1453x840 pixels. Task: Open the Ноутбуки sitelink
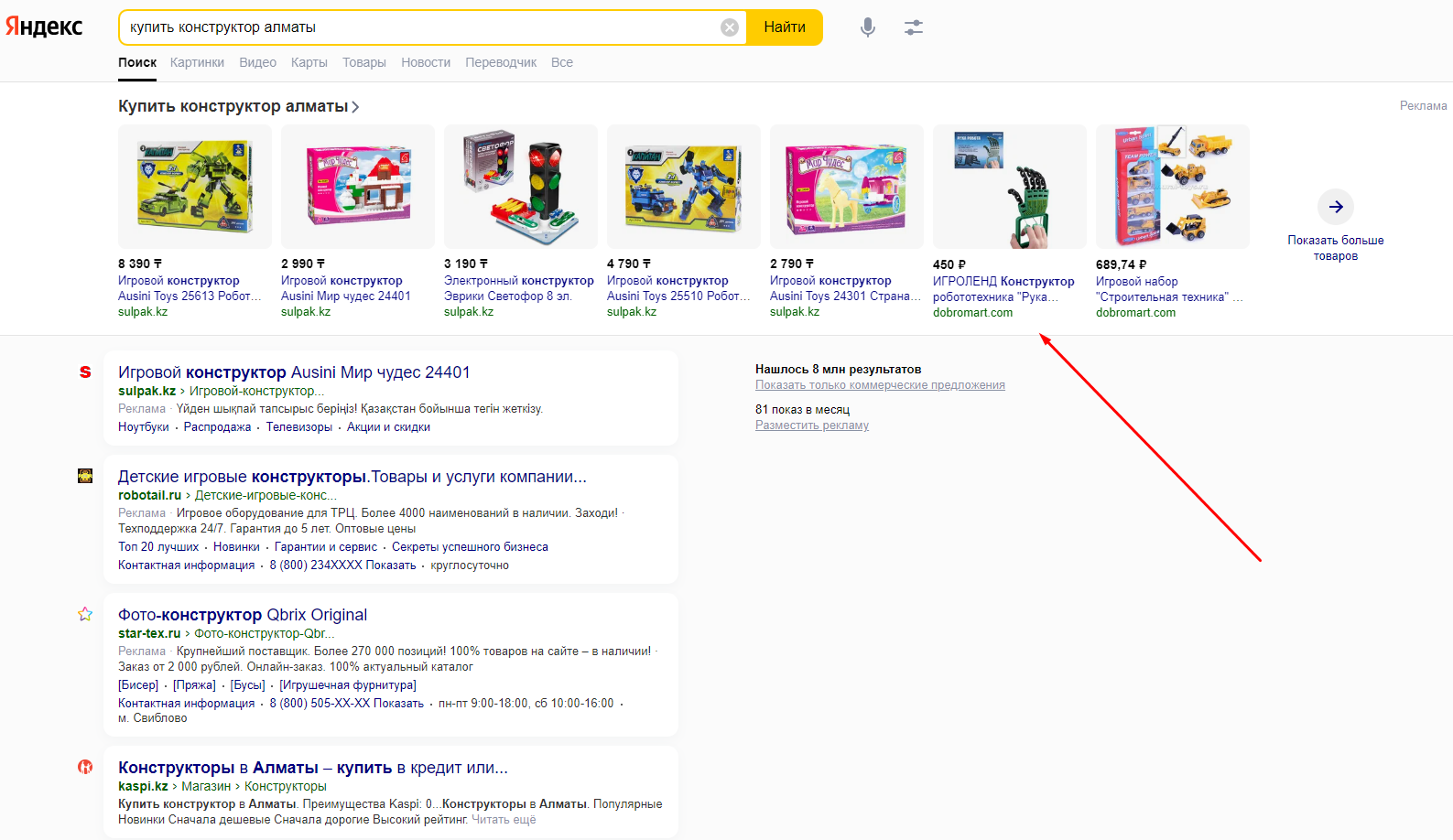[144, 427]
